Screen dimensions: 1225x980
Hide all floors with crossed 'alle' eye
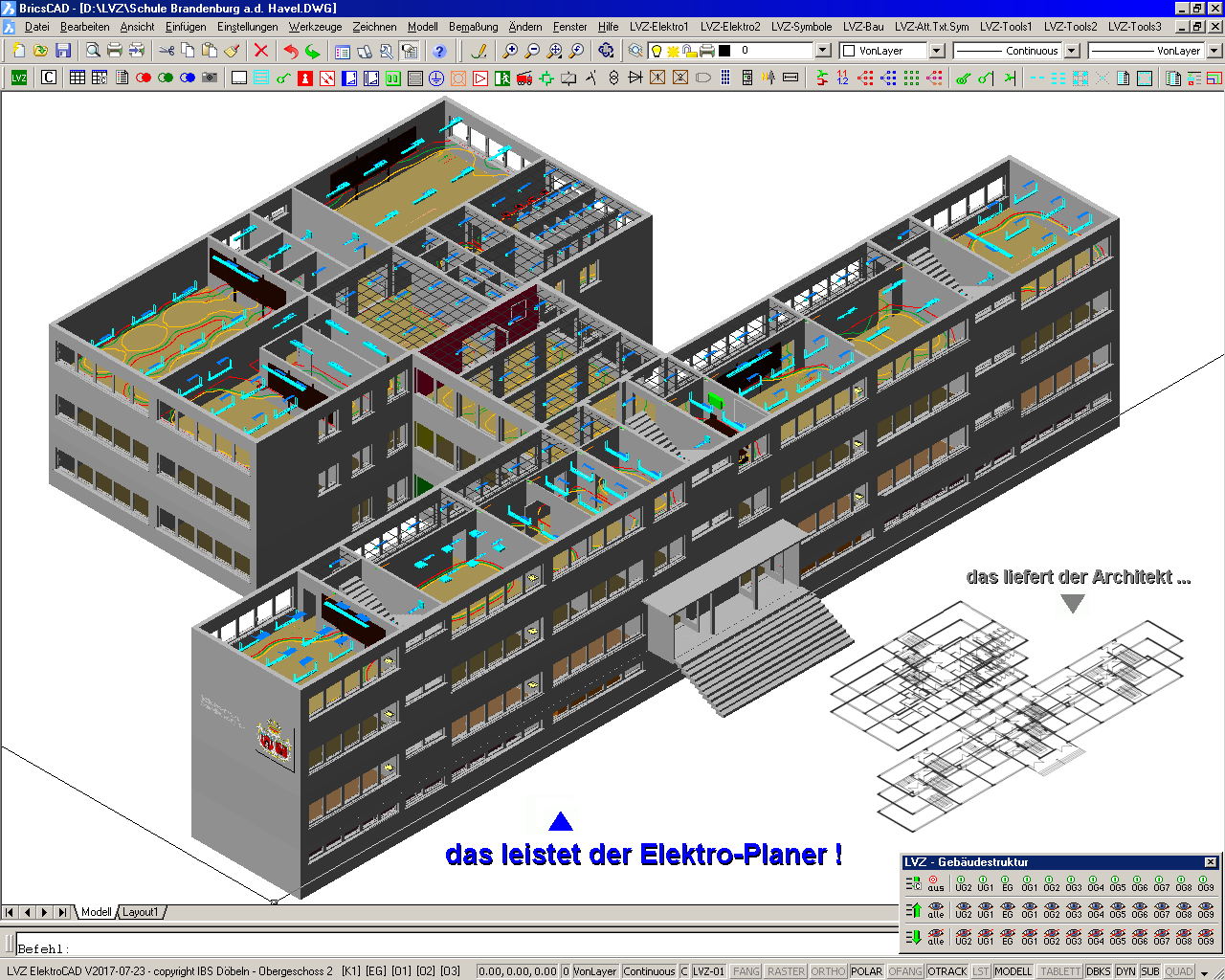pos(935,935)
